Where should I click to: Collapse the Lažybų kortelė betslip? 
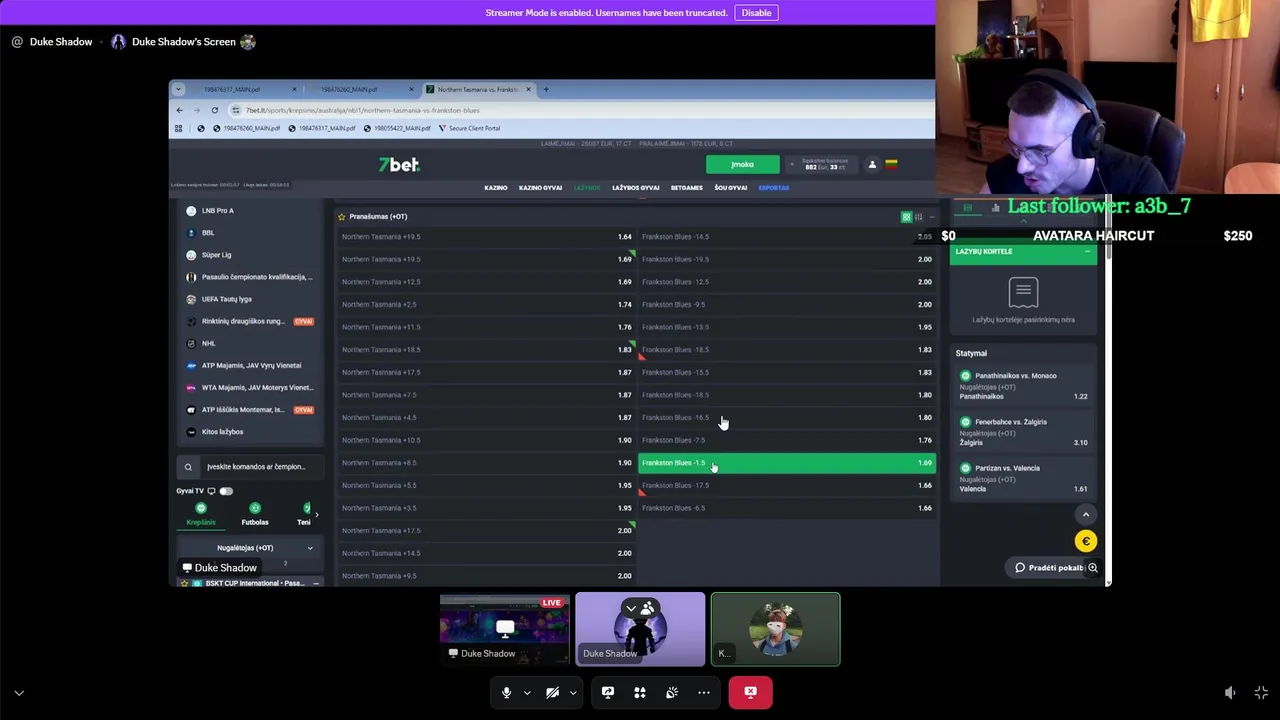click(x=1087, y=252)
